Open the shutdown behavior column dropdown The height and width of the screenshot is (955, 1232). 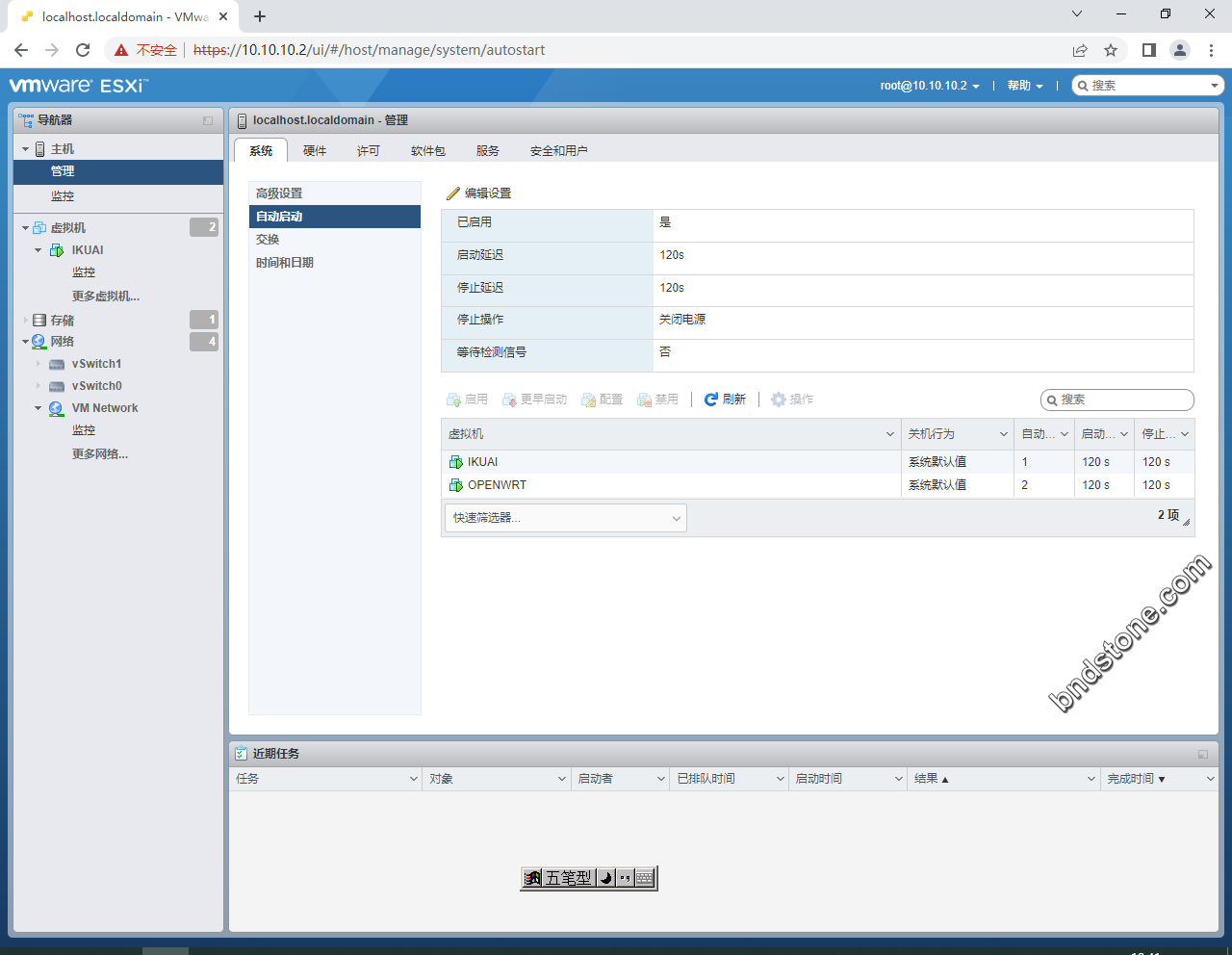1004,434
